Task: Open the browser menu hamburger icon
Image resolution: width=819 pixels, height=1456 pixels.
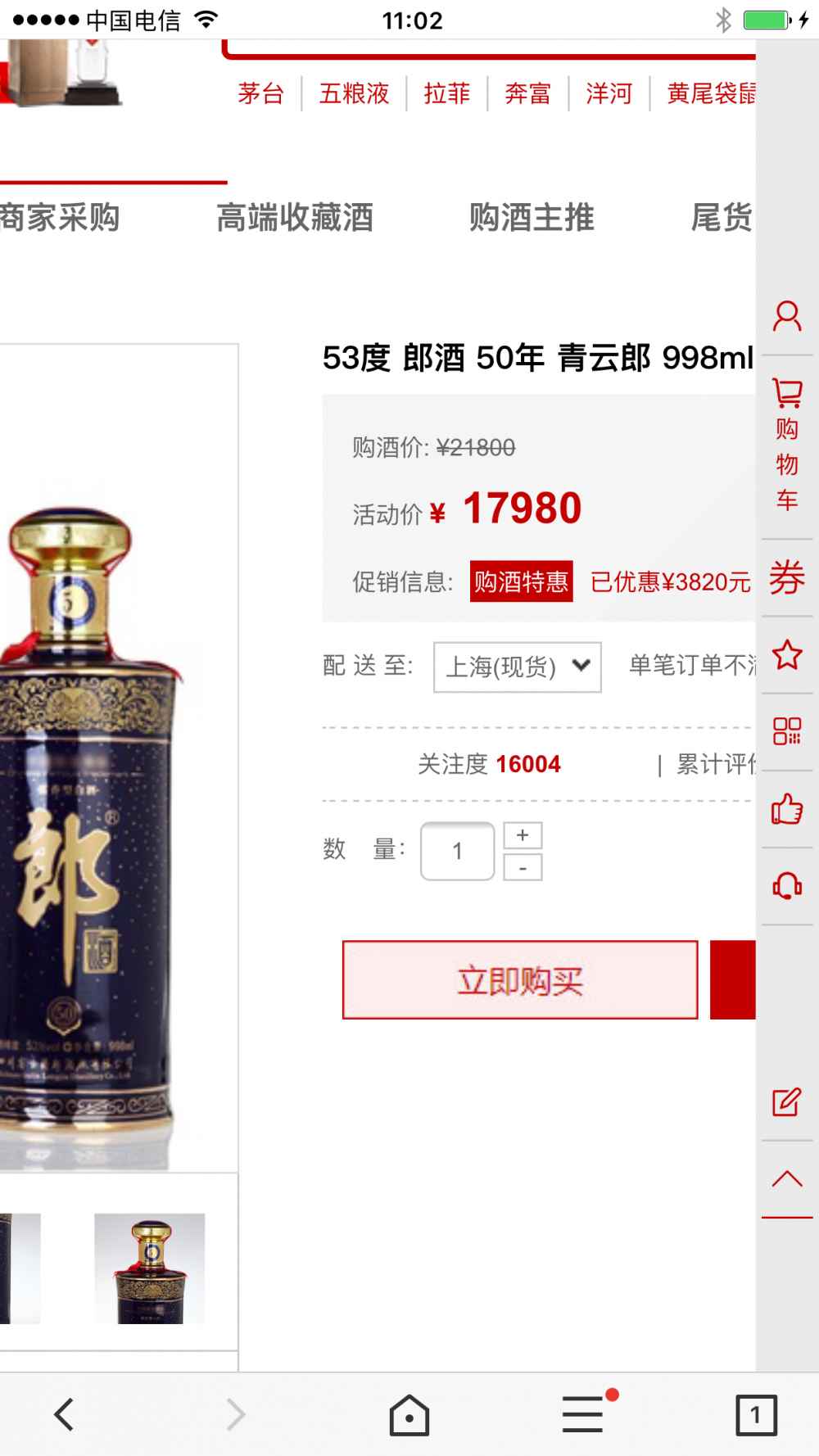Action: tap(583, 1414)
